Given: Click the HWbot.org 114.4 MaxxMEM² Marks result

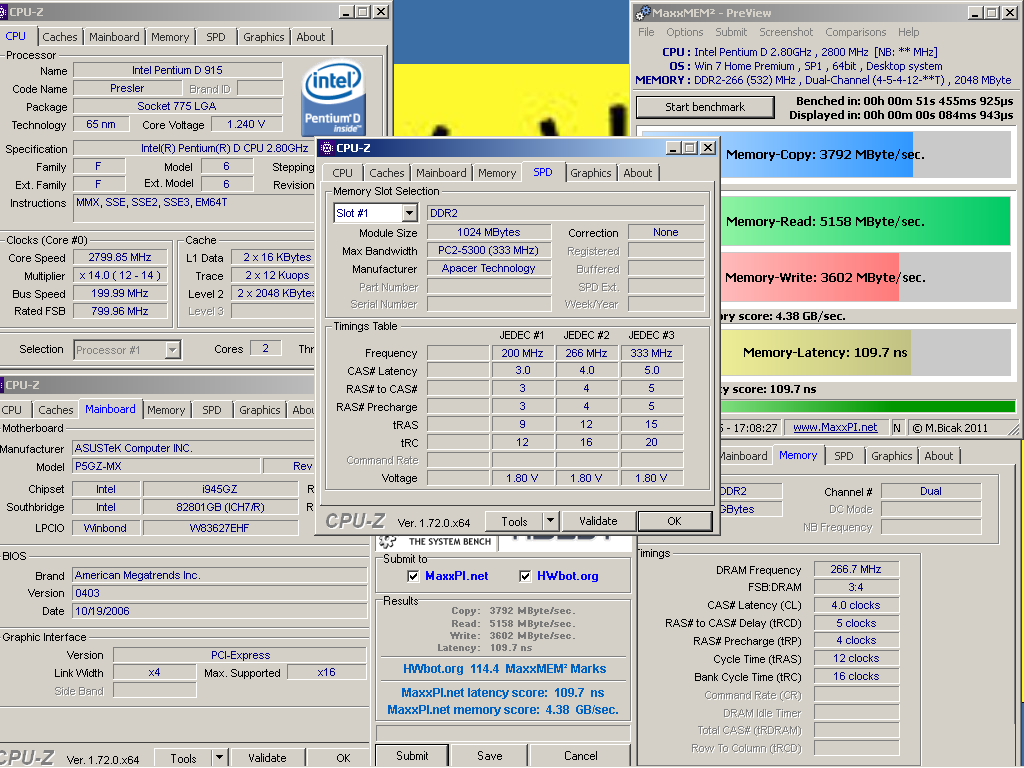Looking at the screenshot, I should (x=504, y=669).
